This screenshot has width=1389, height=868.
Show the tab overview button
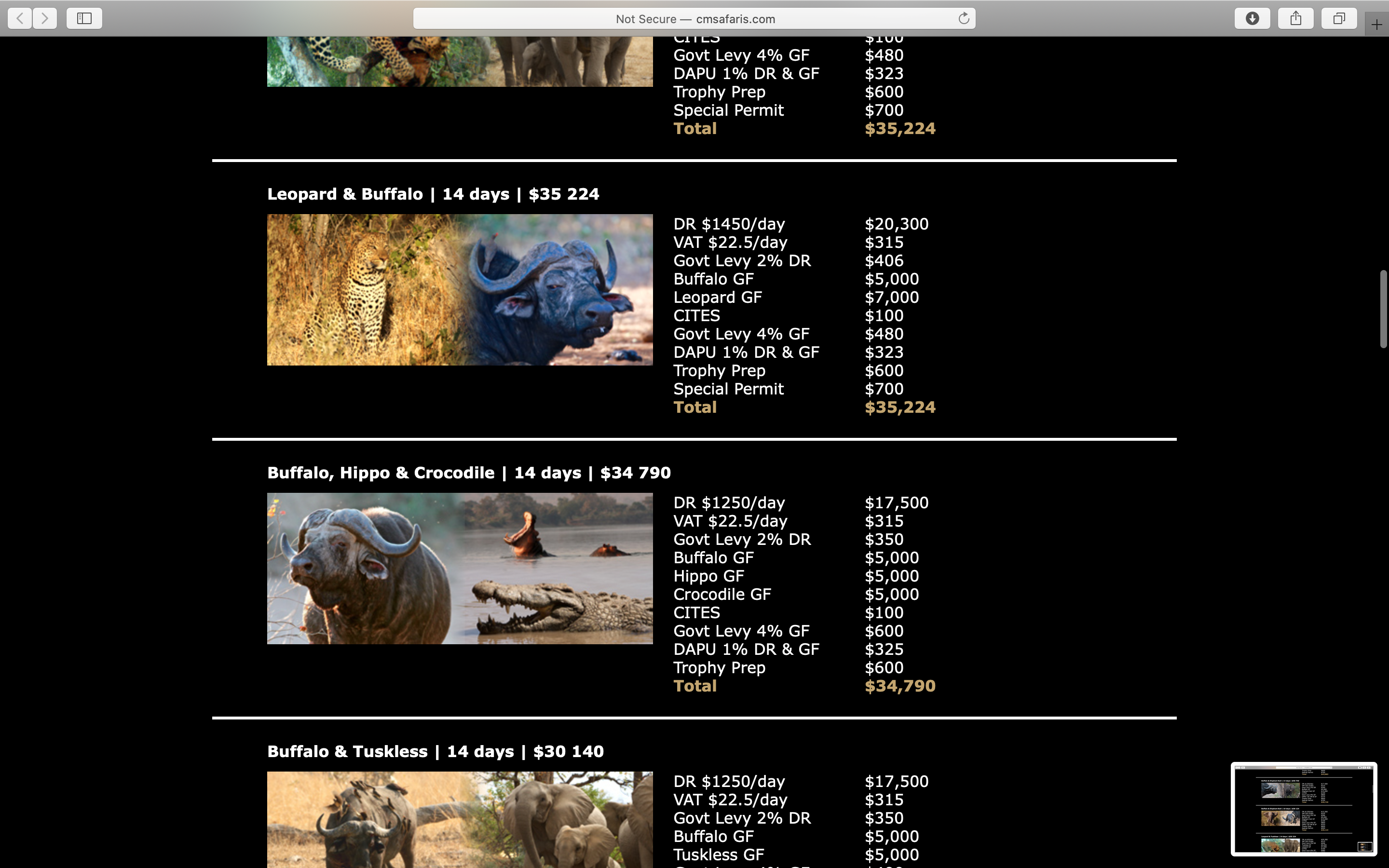[1339, 18]
